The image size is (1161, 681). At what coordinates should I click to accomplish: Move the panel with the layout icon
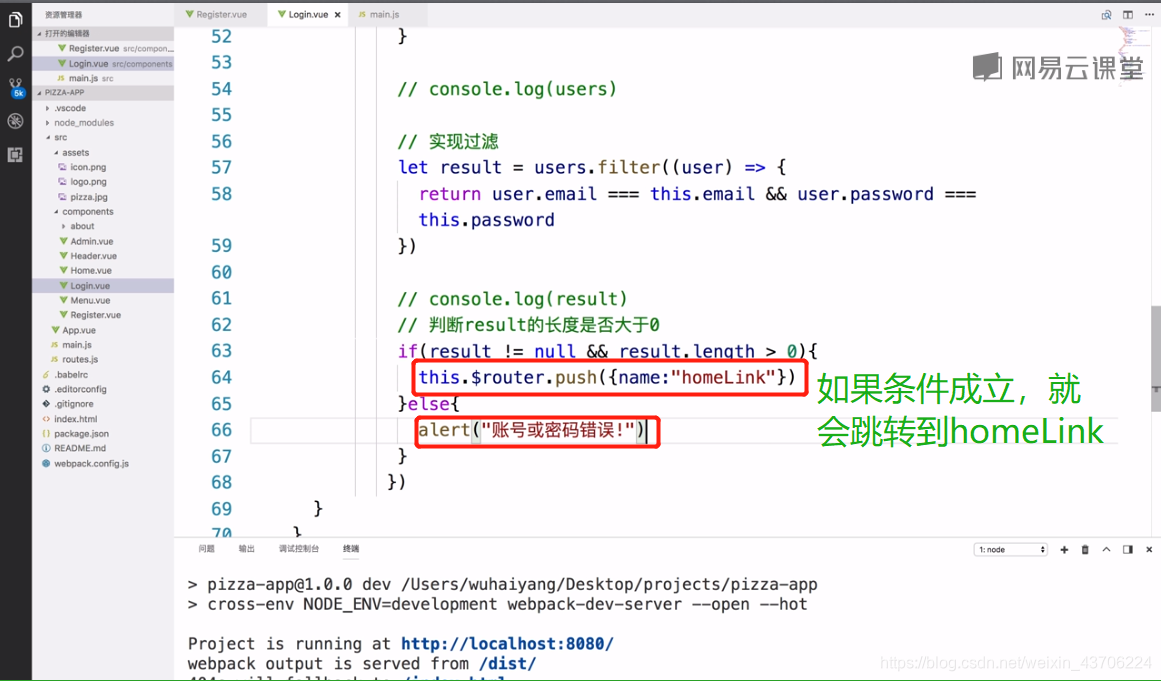[x=1128, y=549]
